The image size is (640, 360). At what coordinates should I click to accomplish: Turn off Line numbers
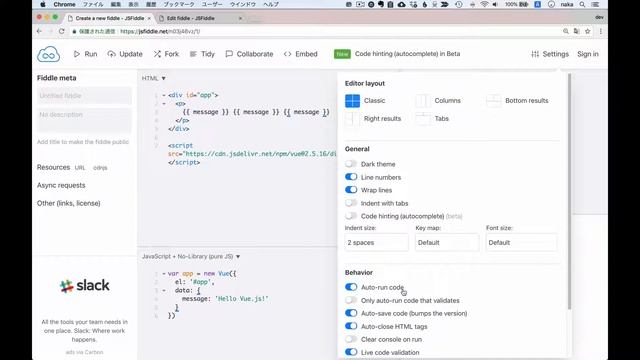[x=351, y=177]
